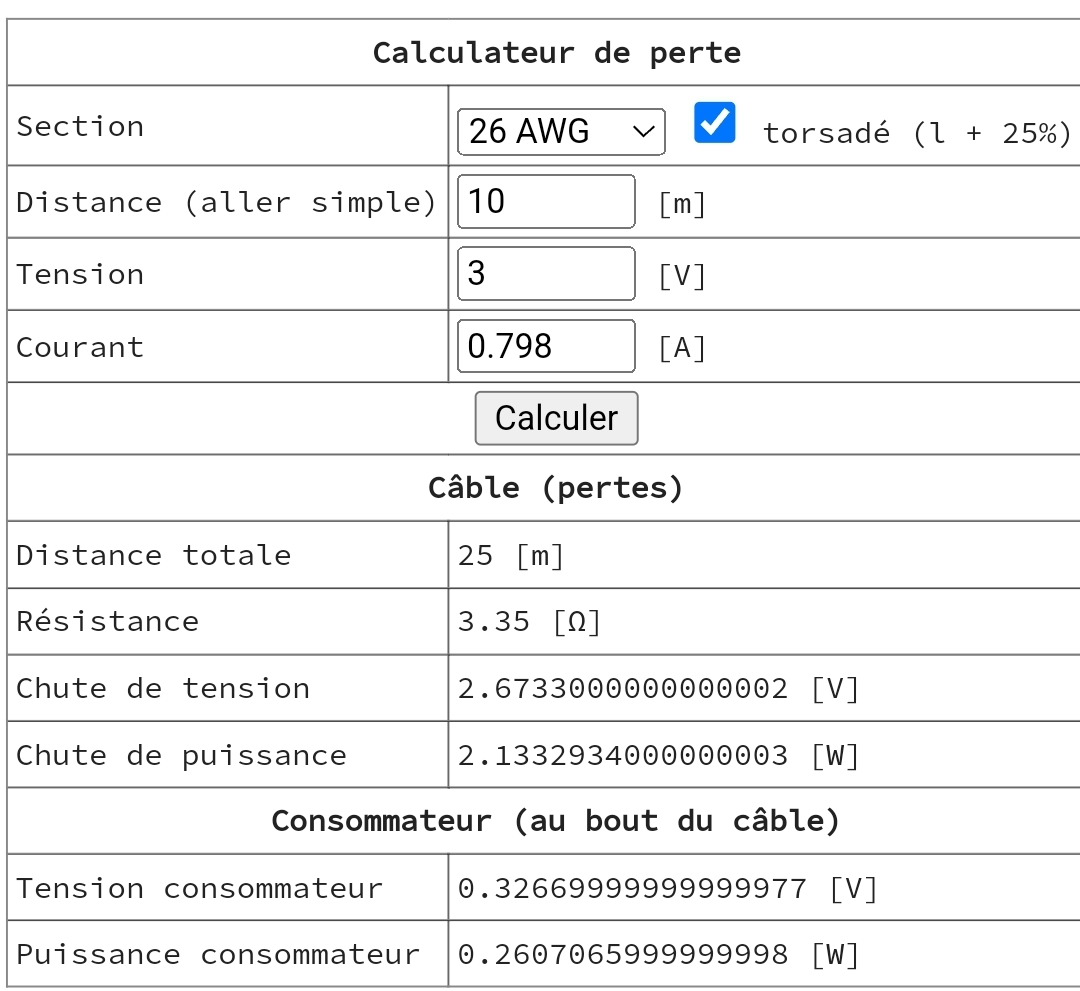Click the "Distance (aller simple)" row label
1080x991 pixels.
click(226, 203)
